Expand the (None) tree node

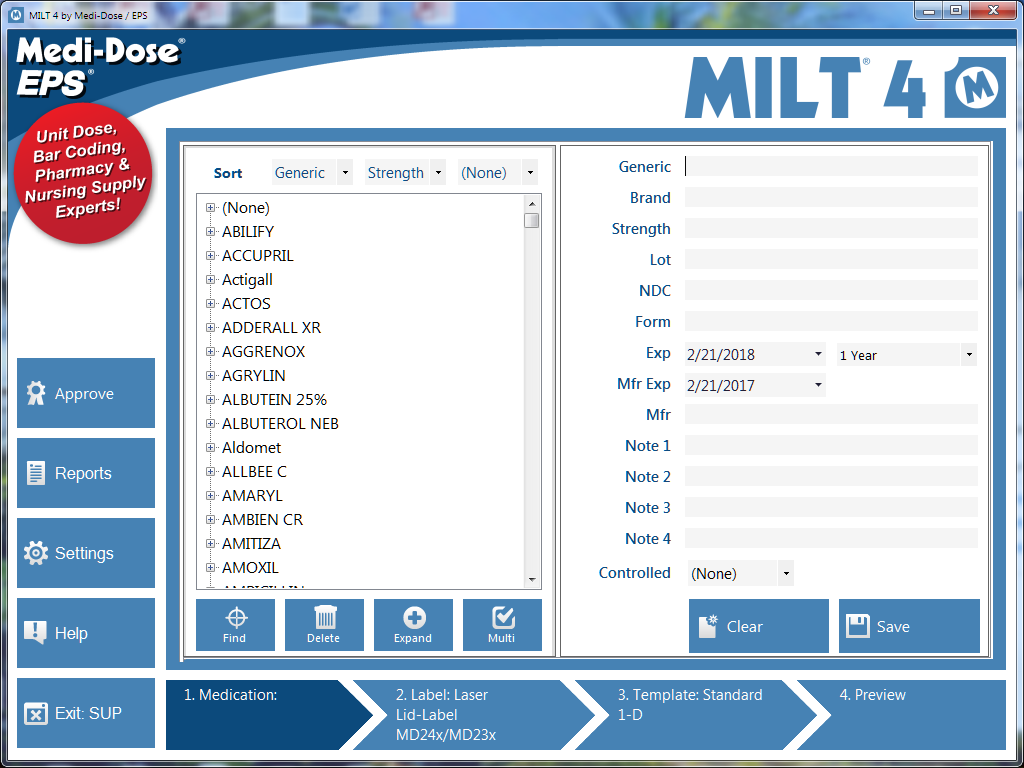(210, 208)
